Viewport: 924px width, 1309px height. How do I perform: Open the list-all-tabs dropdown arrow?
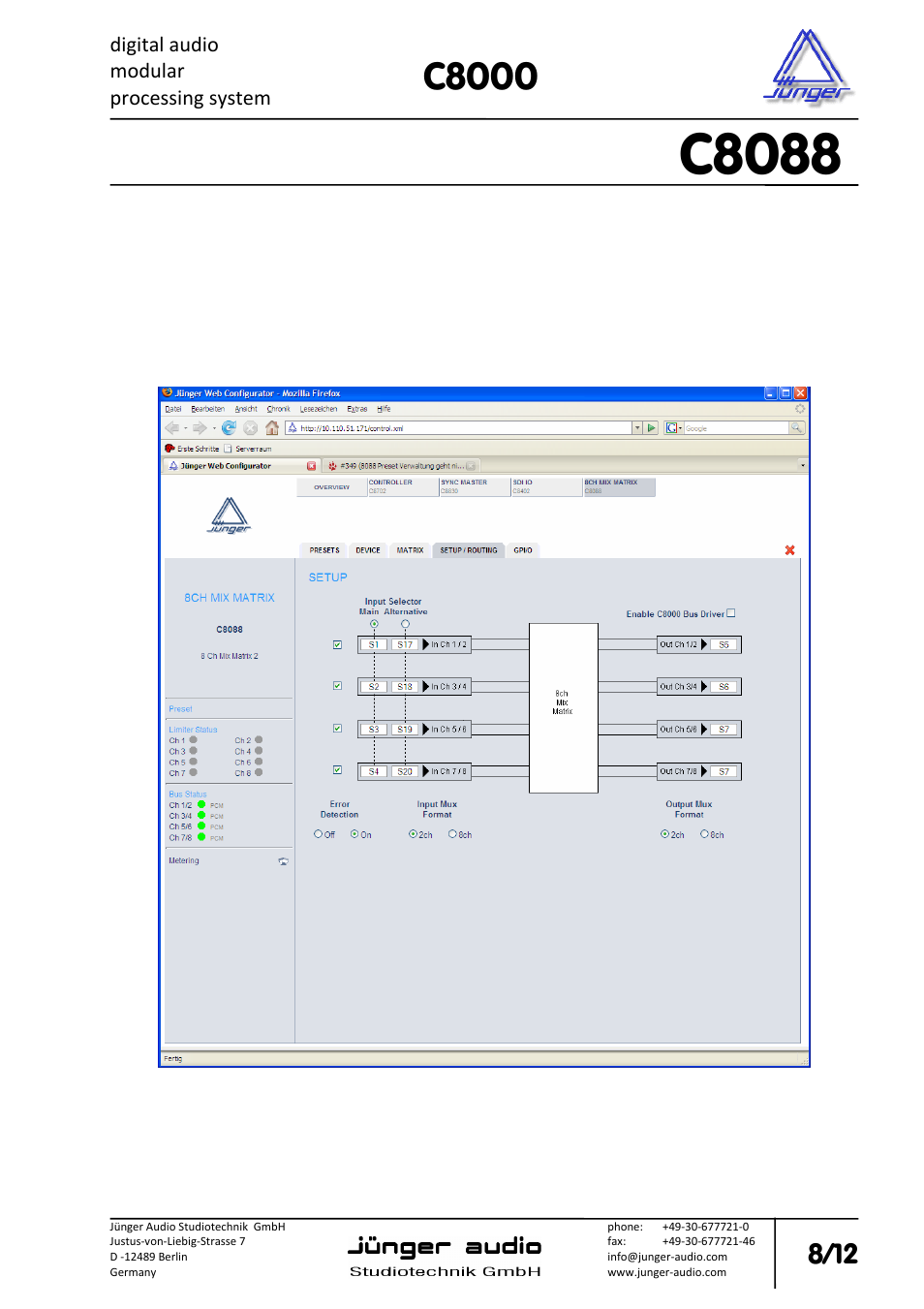[802, 466]
